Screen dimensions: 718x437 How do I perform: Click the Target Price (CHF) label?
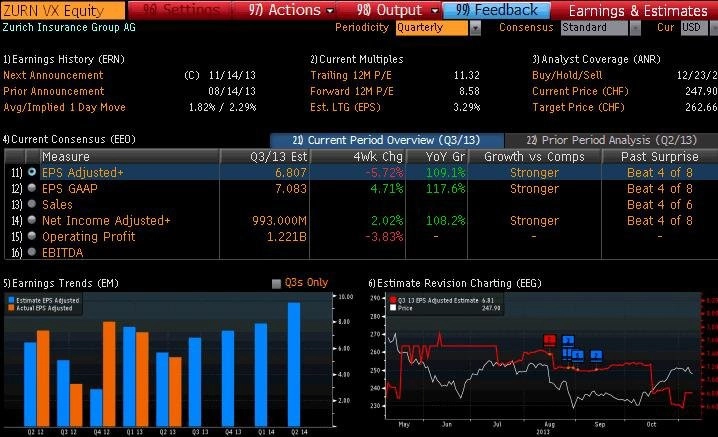(578, 107)
